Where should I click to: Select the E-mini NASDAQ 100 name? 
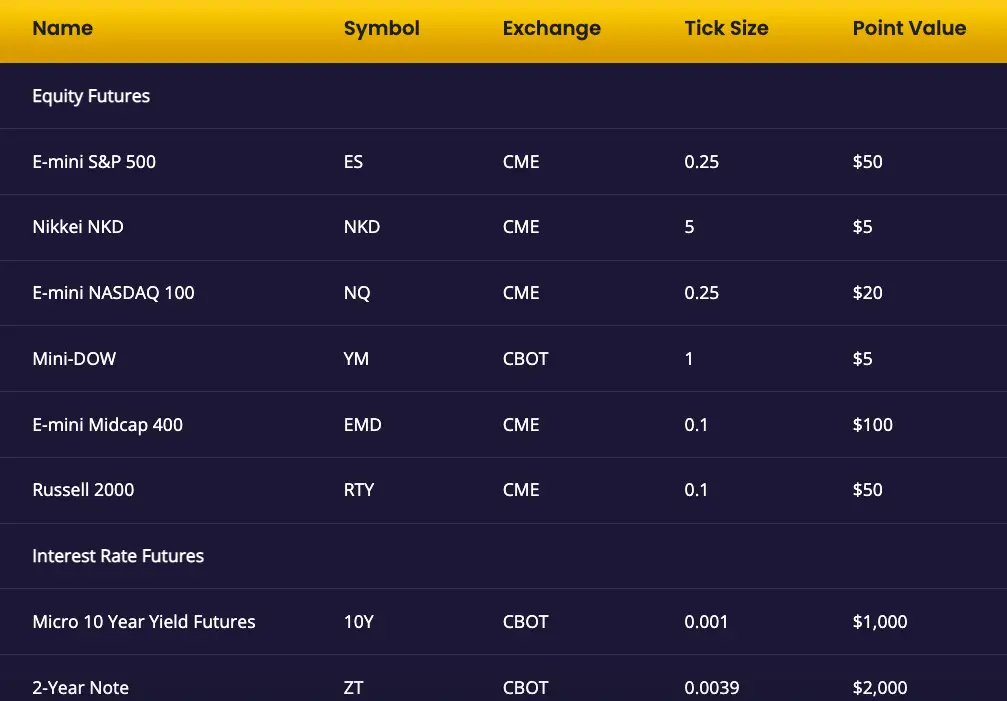(x=113, y=293)
